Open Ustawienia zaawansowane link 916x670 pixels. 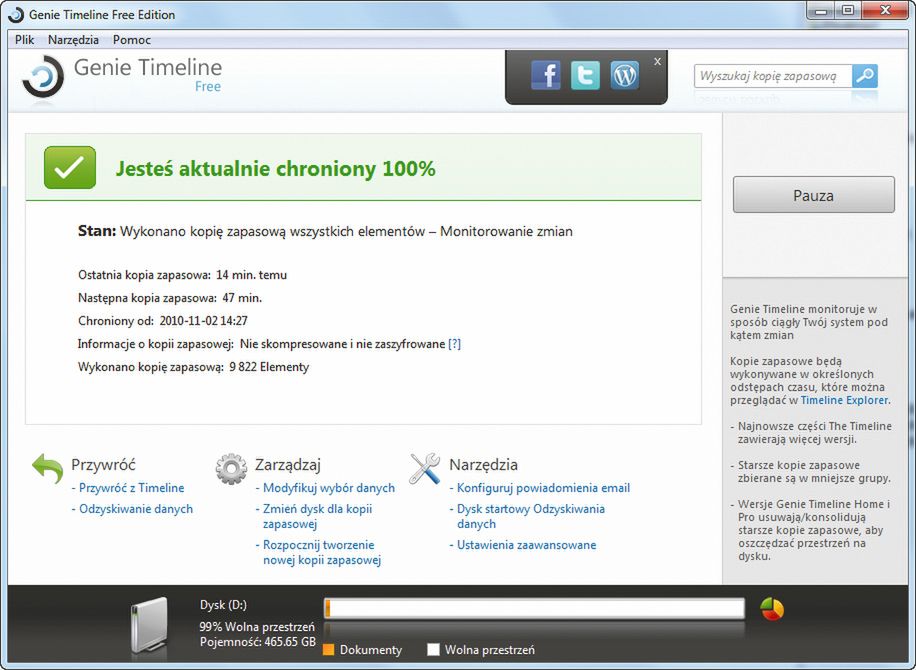coord(526,545)
